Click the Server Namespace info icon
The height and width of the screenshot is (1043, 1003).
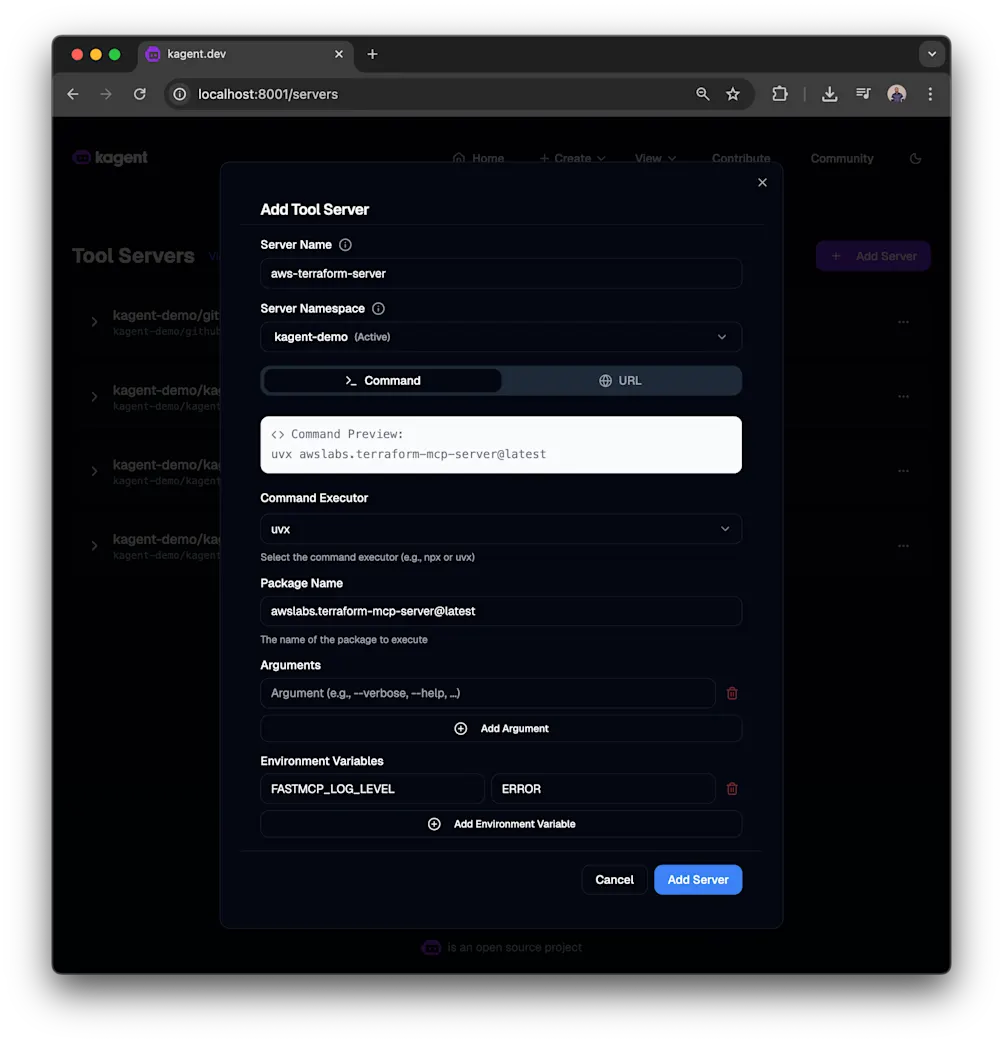(376, 308)
